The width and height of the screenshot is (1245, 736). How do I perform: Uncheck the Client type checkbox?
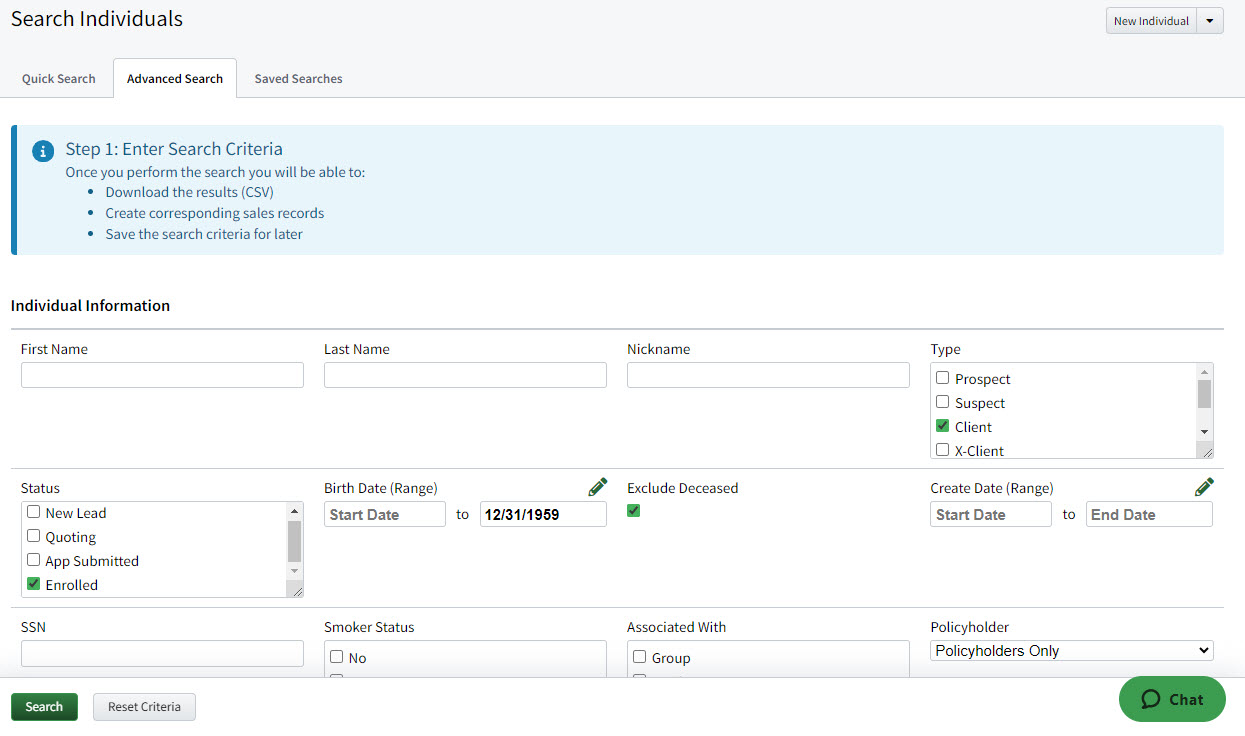coord(942,426)
